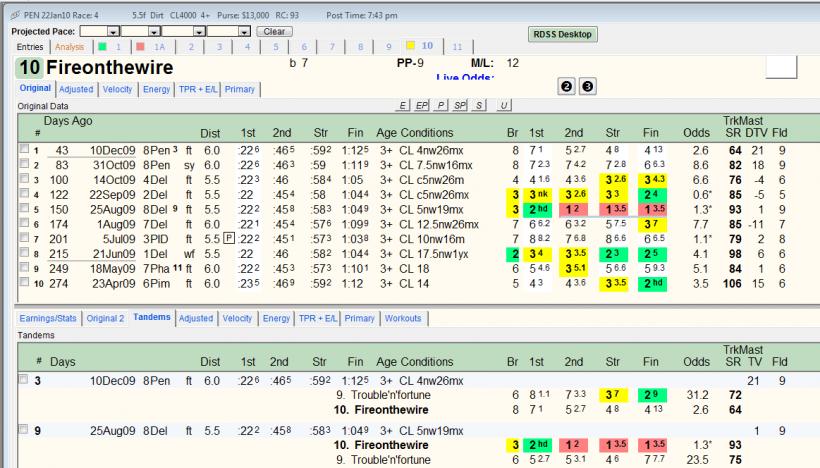Check the box for row 3, 14Oct09
Image resolution: width=820 pixels, height=468 pixels.
pos(24,178)
